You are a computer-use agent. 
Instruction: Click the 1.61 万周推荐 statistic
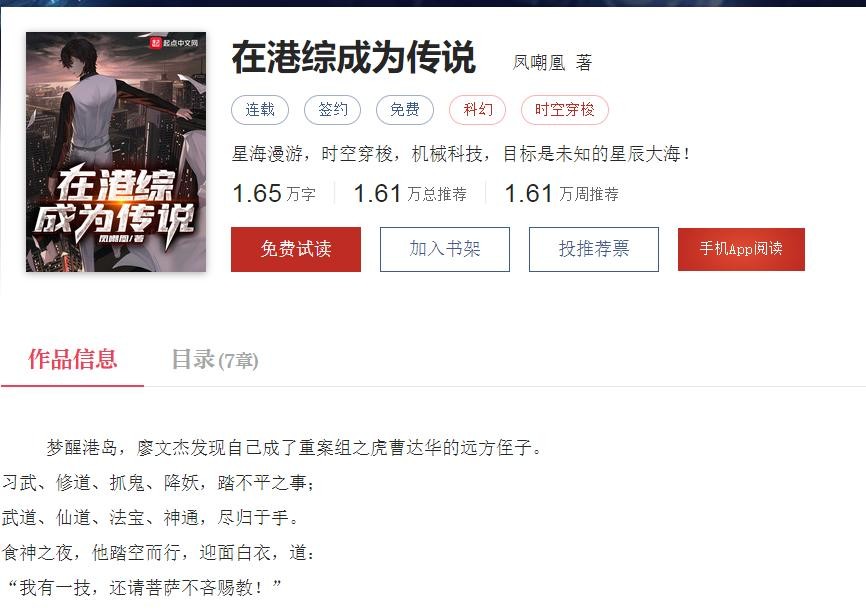(x=561, y=194)
